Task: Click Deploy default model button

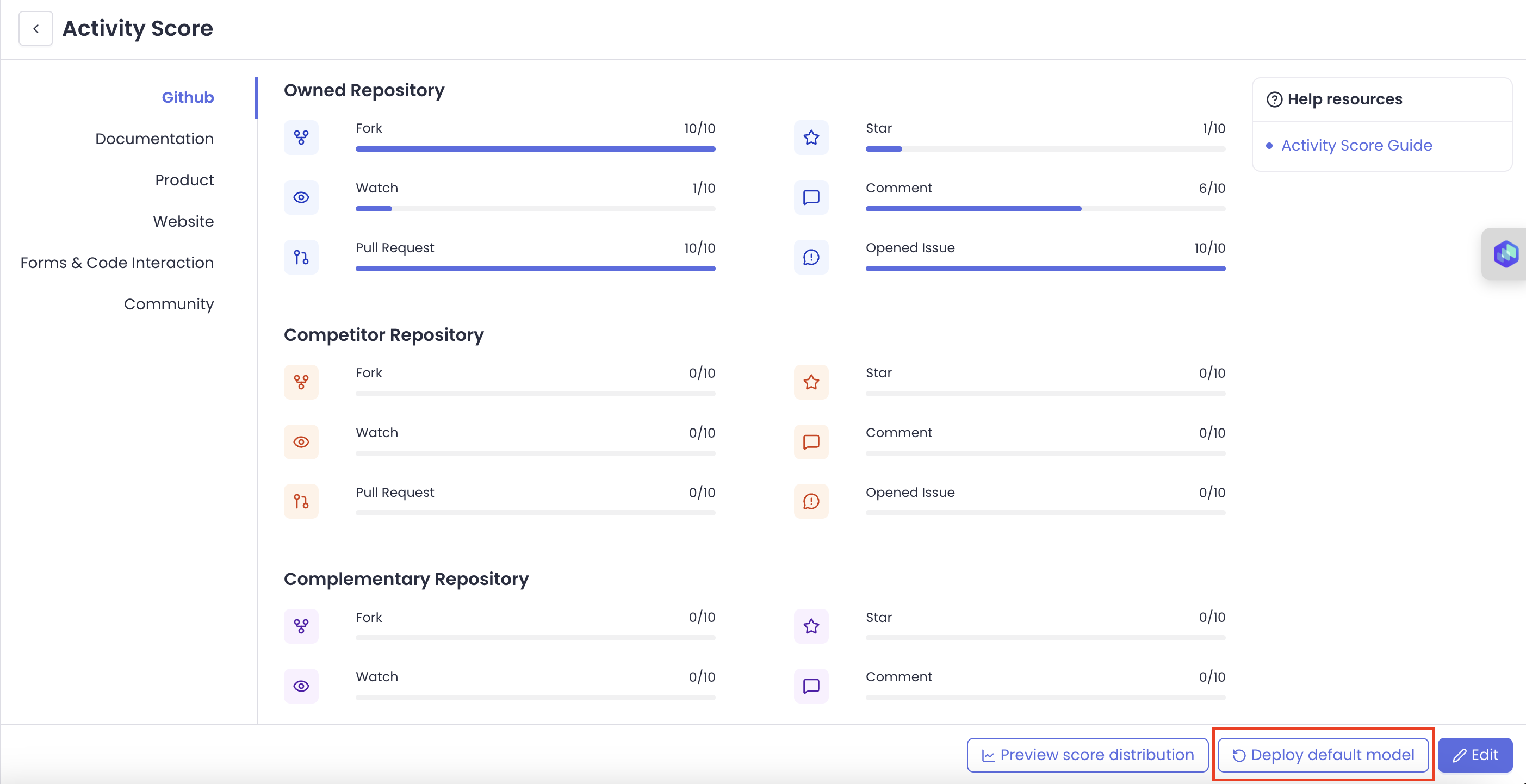Action: (1323, 755)
